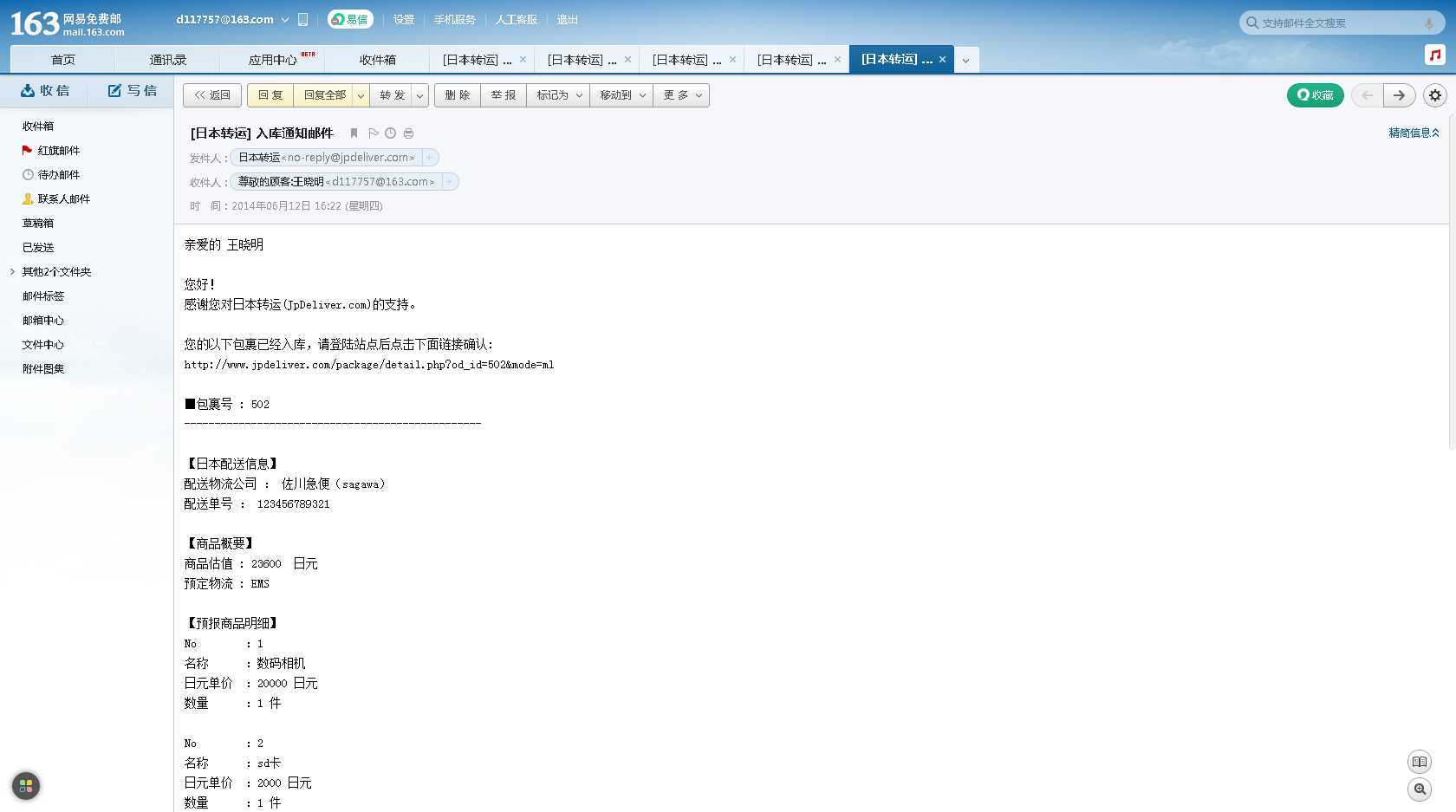Go to next email with right arrow
Image resolution: width=1456 pixels, height=812 pixels.
[1399, 95]
